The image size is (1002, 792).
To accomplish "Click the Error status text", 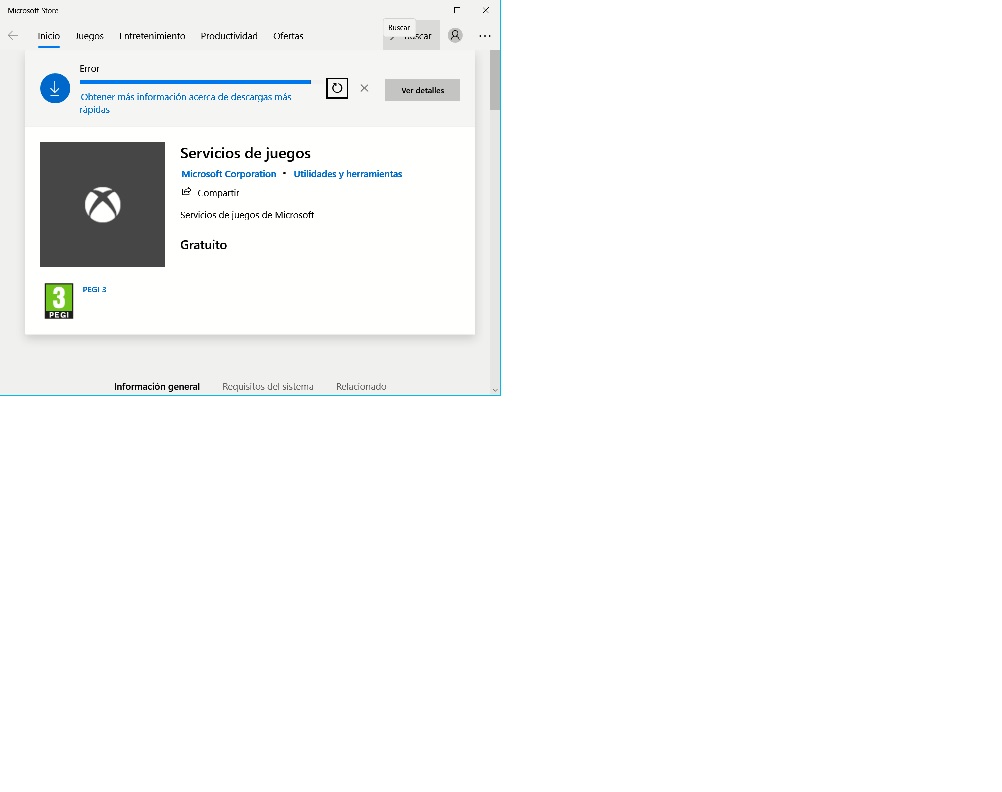I will pyautogui.click(x=89, y=68).
